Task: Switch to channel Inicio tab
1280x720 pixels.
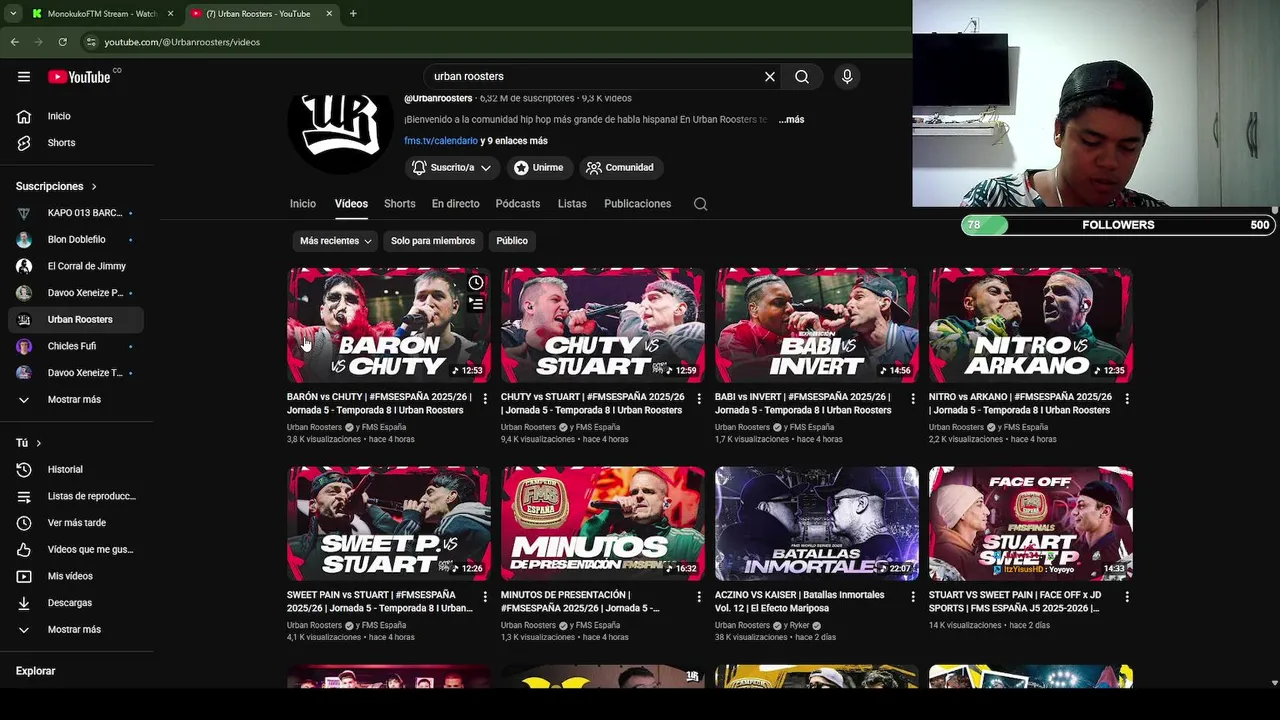Action: pos(303,204)
